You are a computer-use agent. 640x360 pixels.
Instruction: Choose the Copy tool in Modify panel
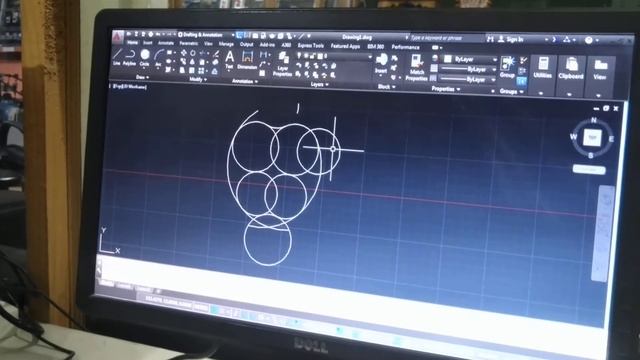coord(184,61)
